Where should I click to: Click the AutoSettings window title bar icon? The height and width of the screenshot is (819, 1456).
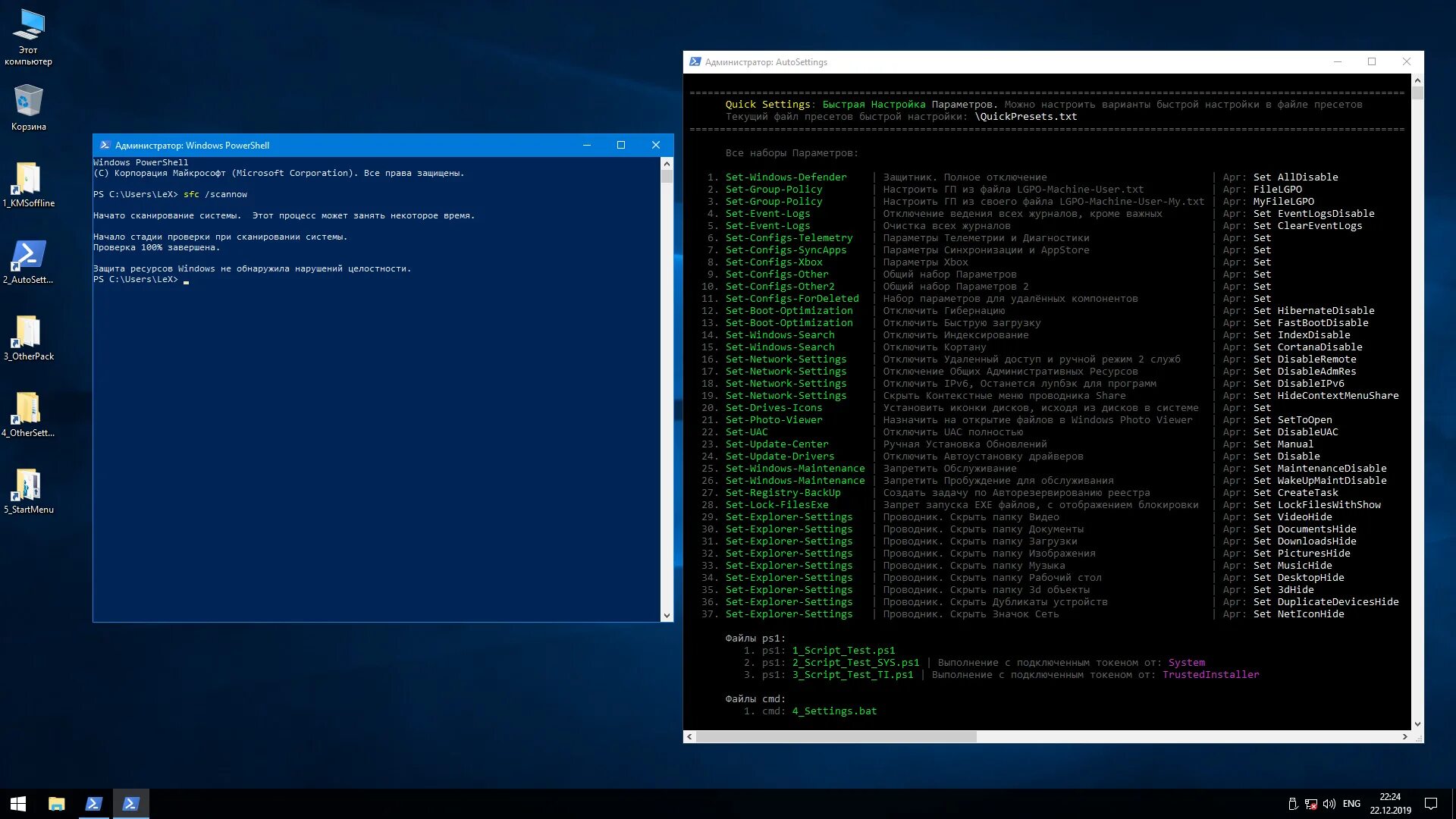click(x=695, y=62)
